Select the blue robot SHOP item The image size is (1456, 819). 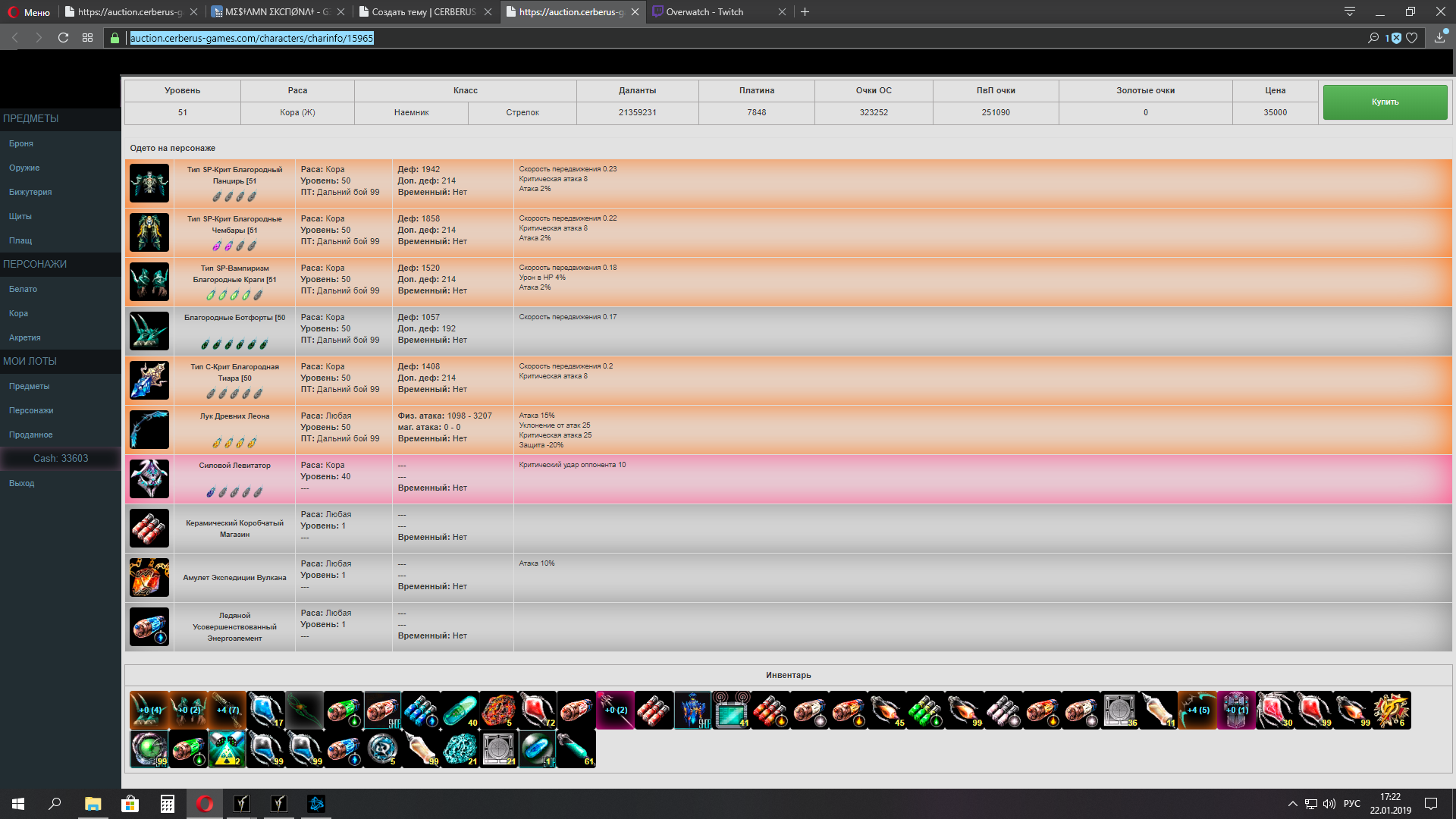click(x=692, y=710)
